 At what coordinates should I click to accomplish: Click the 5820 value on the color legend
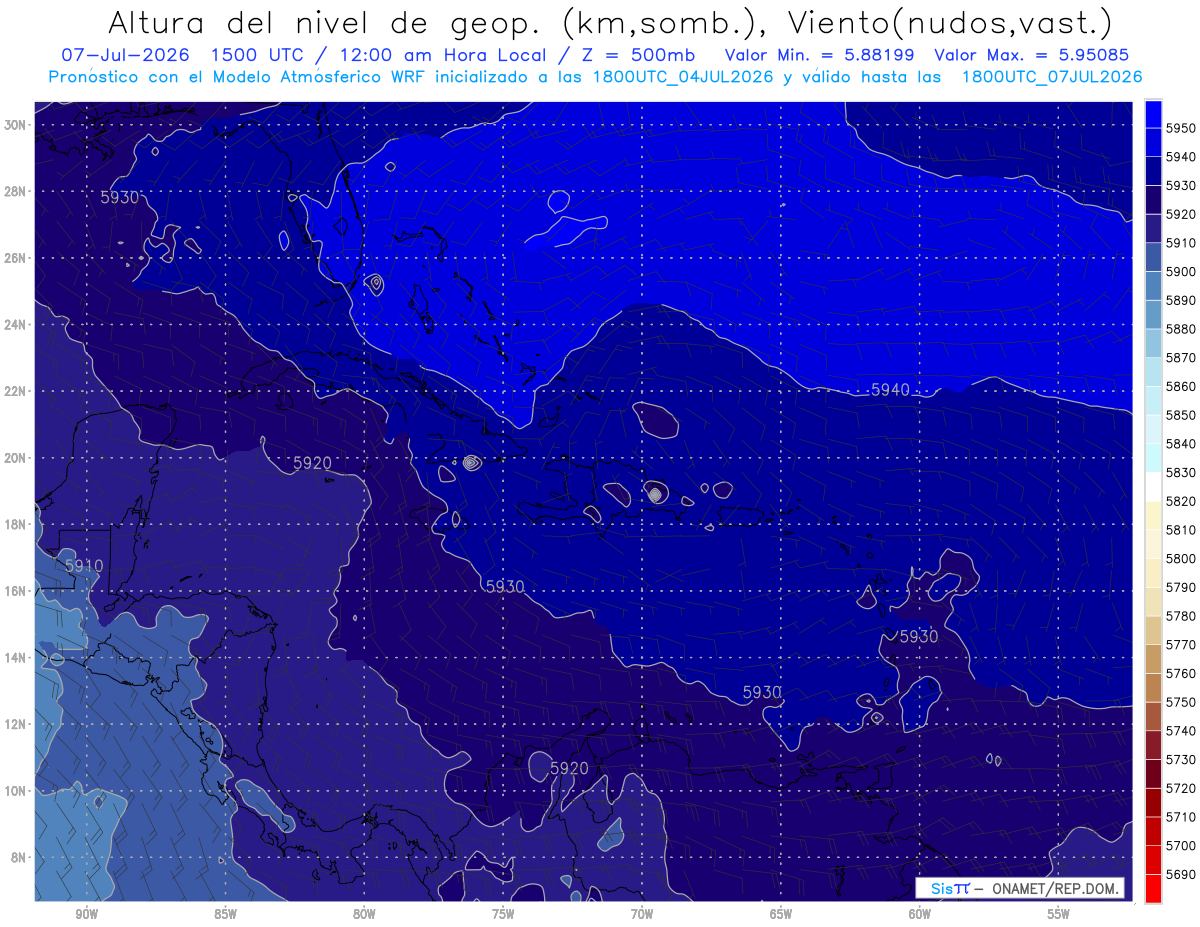tap(1180, 501)
